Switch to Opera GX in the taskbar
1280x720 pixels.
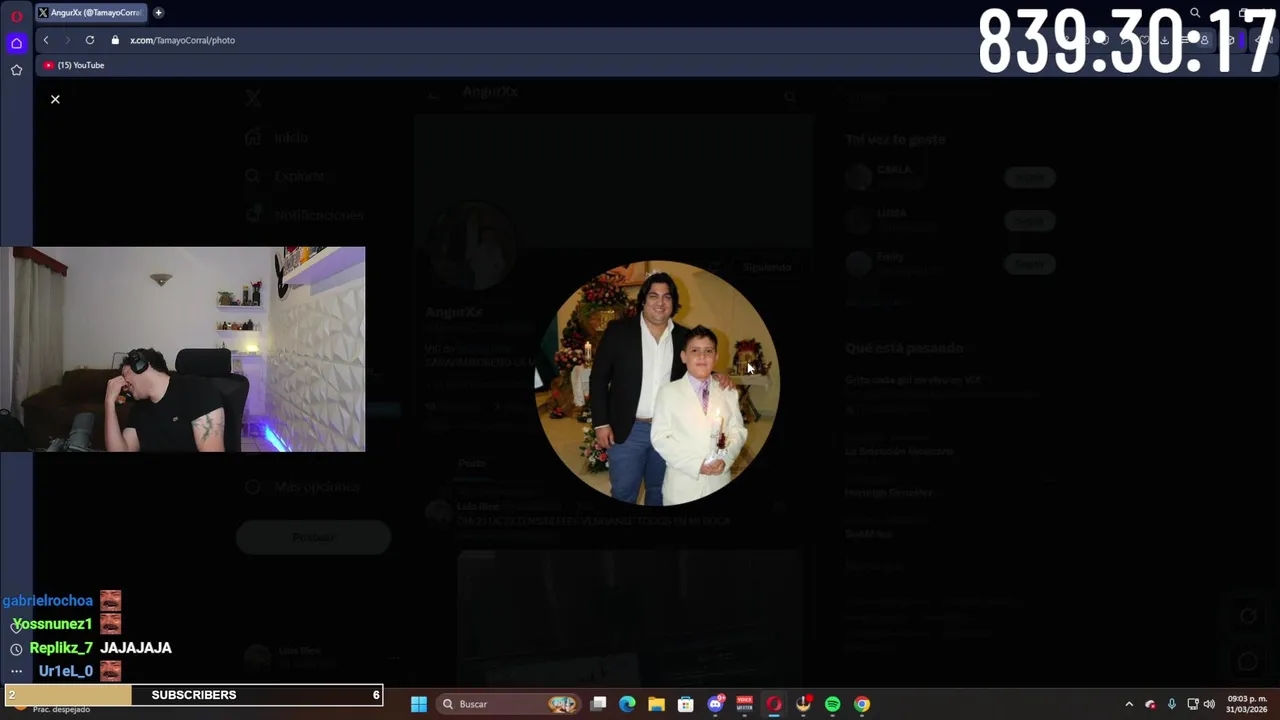773,704
